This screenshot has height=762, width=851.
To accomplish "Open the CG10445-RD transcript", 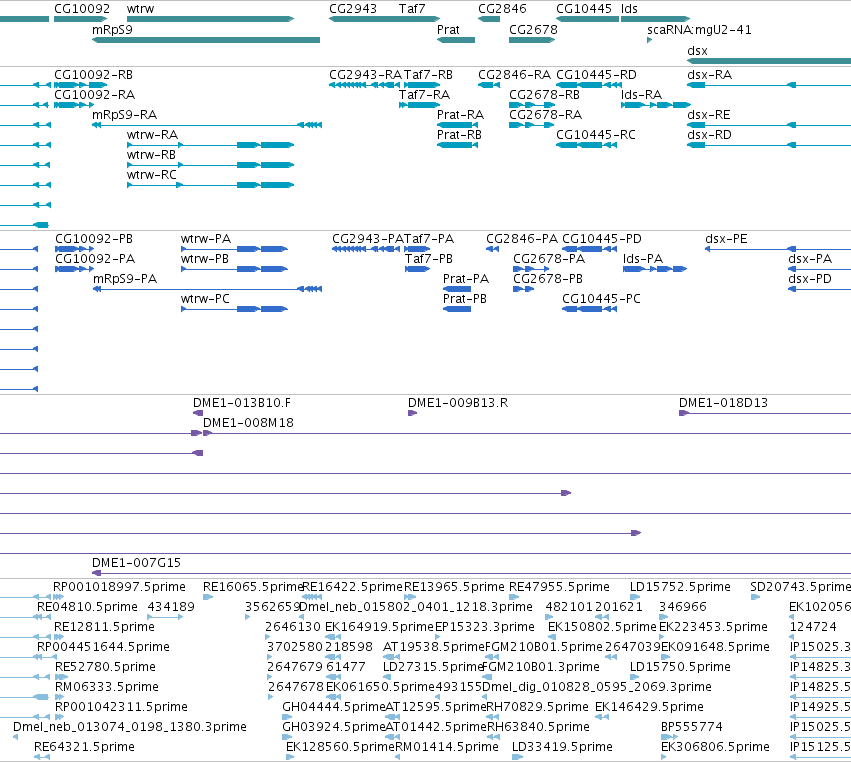I will [x=589, y=85].
